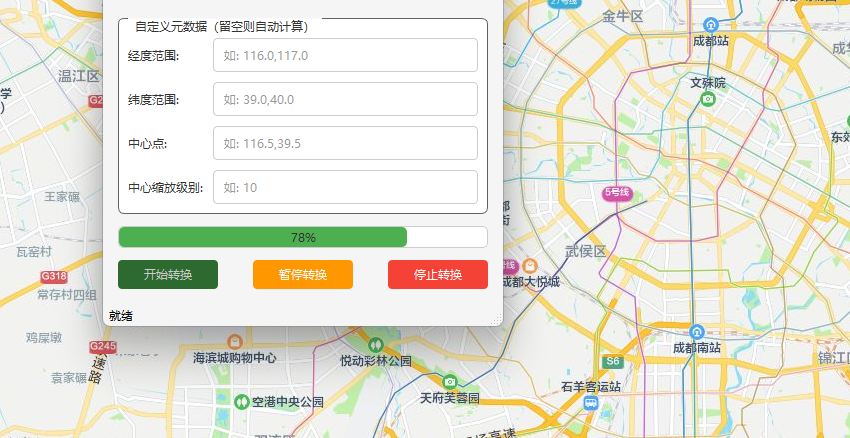Select the 中心缩放级别 input field
The width and height of the screenshot is (850, 438).
345,187
